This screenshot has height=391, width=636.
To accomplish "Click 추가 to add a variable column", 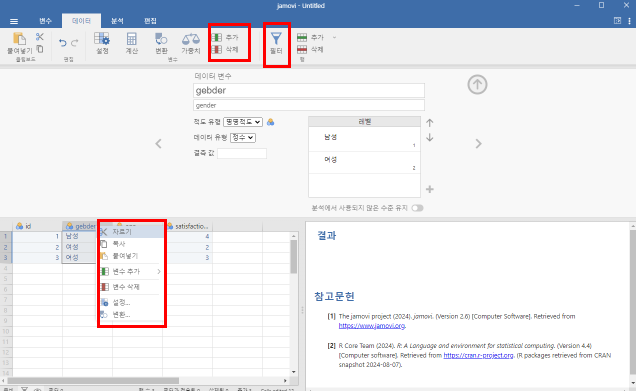I will point(226,37).
